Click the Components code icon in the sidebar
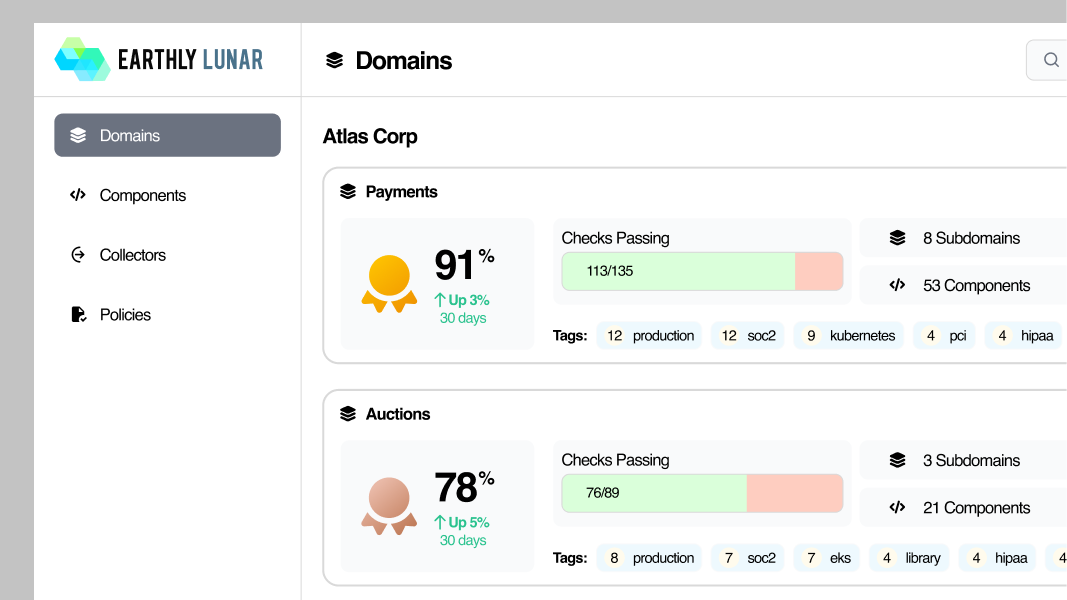The image size is (1067, 600). tap(78, 195)
